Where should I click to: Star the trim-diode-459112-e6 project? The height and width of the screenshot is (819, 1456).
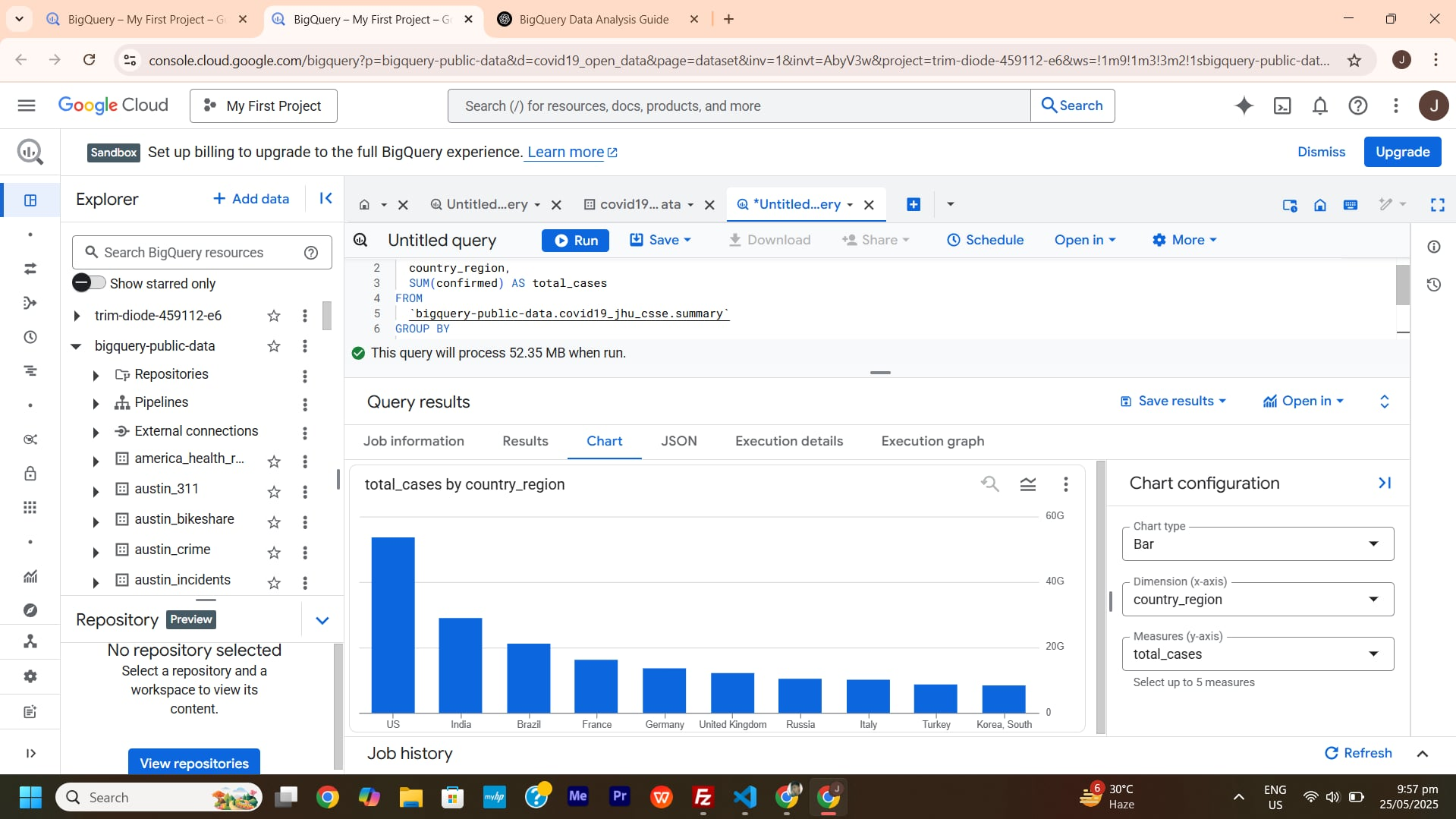(x=274, y=316)
